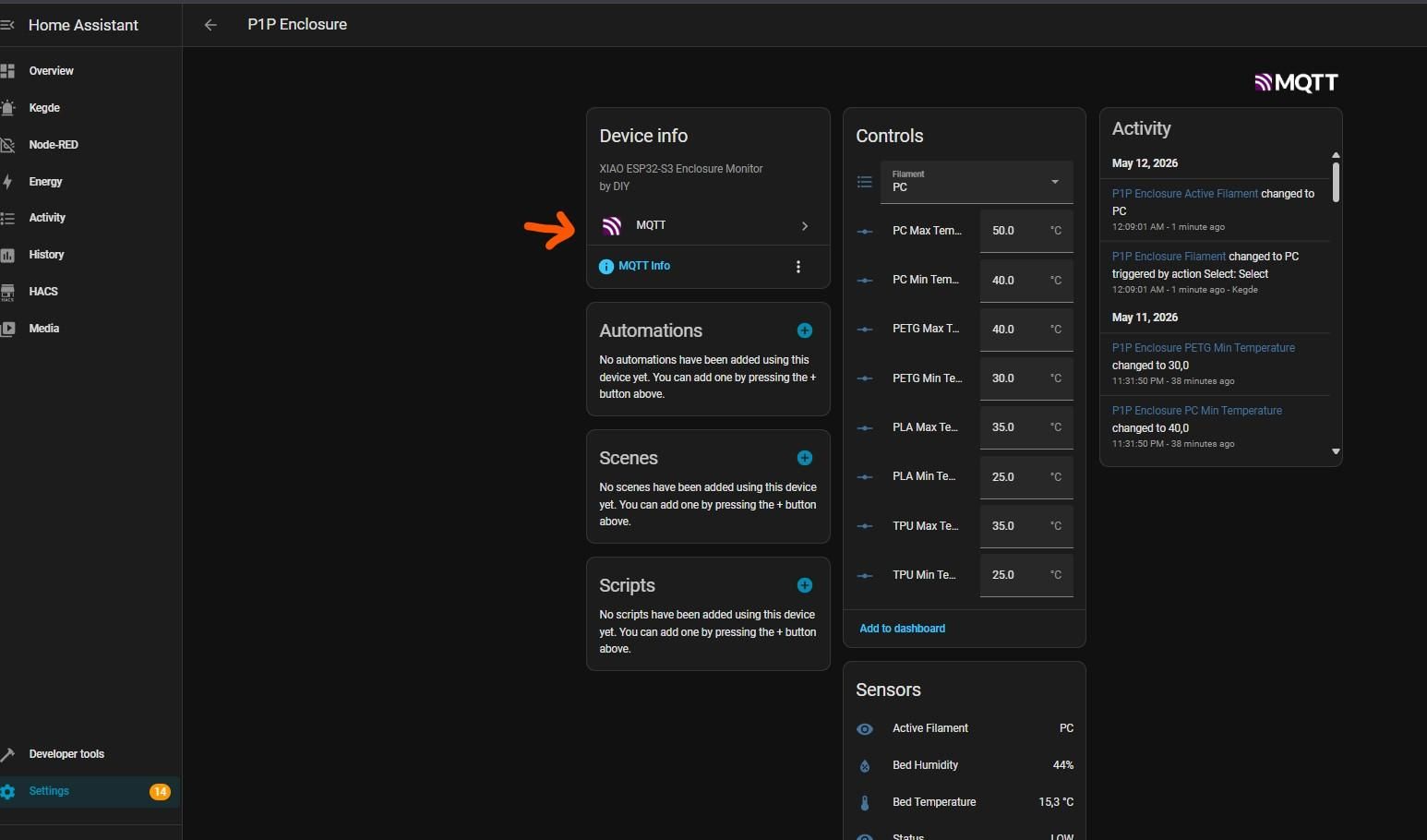Click the PETG Max Temperature row icon
Image resolution: width=1427 pixels, height=840 pixels.
click(865, 330)
